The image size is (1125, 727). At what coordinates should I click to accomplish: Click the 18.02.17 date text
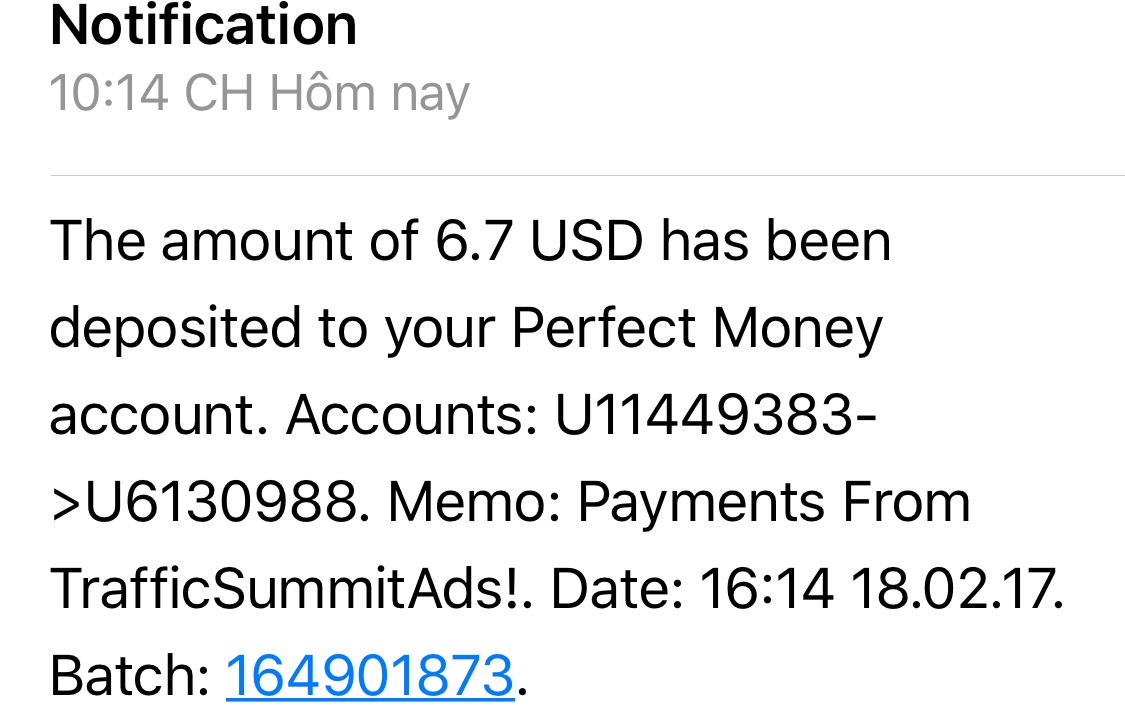957,590
